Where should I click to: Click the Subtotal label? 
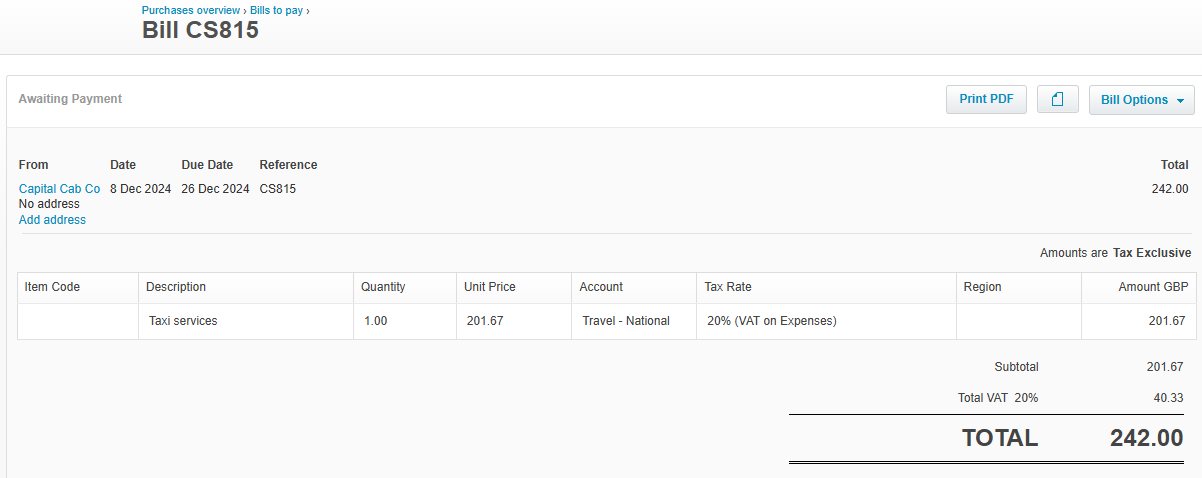[x=1016, y=367]
